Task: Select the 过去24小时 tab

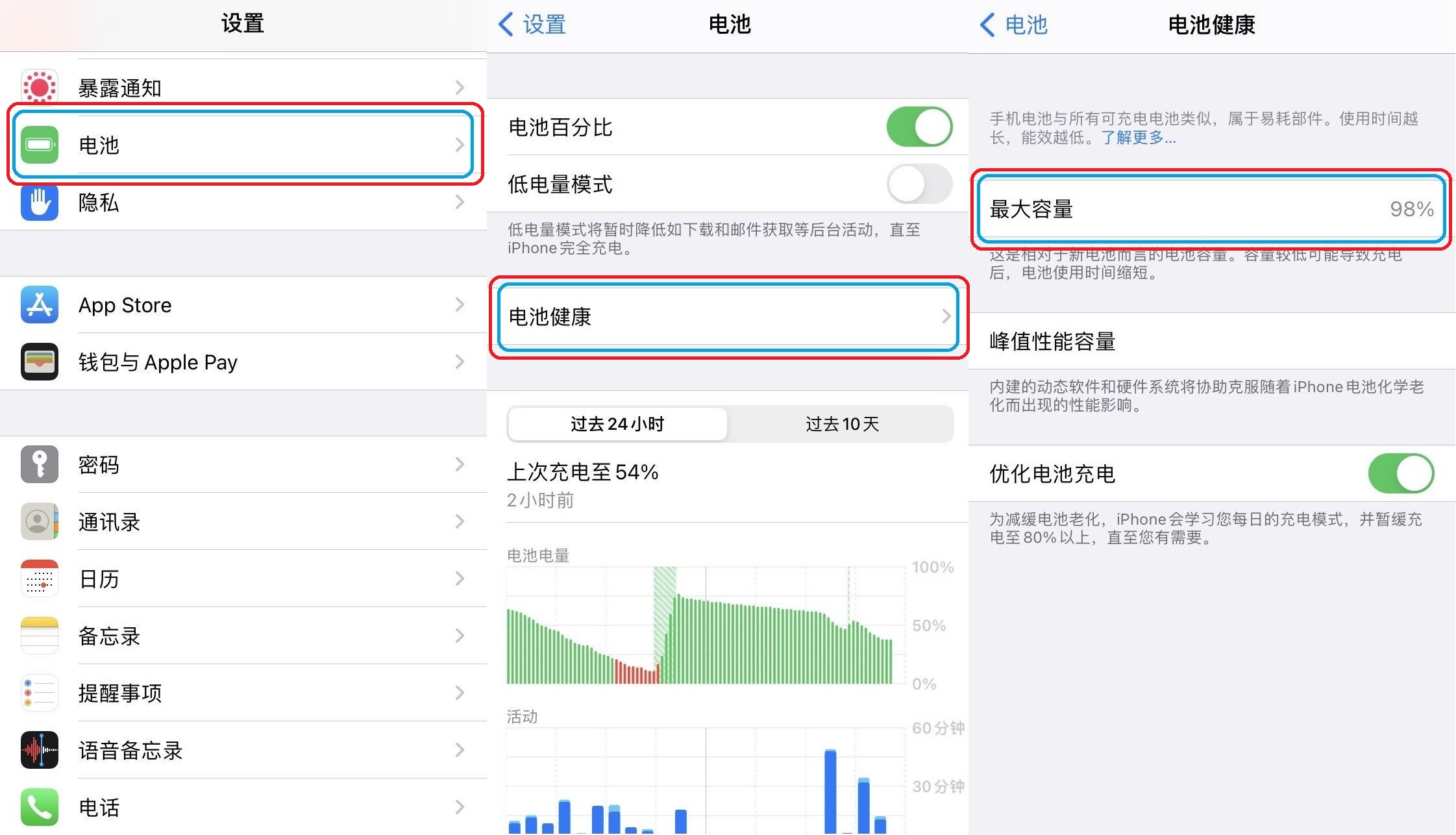Action: click(617, 424)
